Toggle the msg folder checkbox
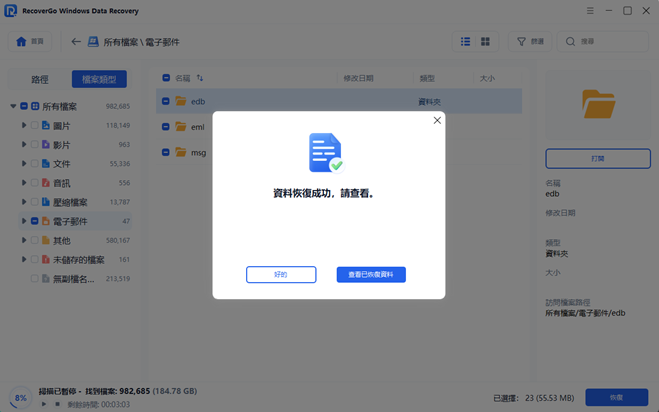The image size is (659, 412). tap(166, 152)
